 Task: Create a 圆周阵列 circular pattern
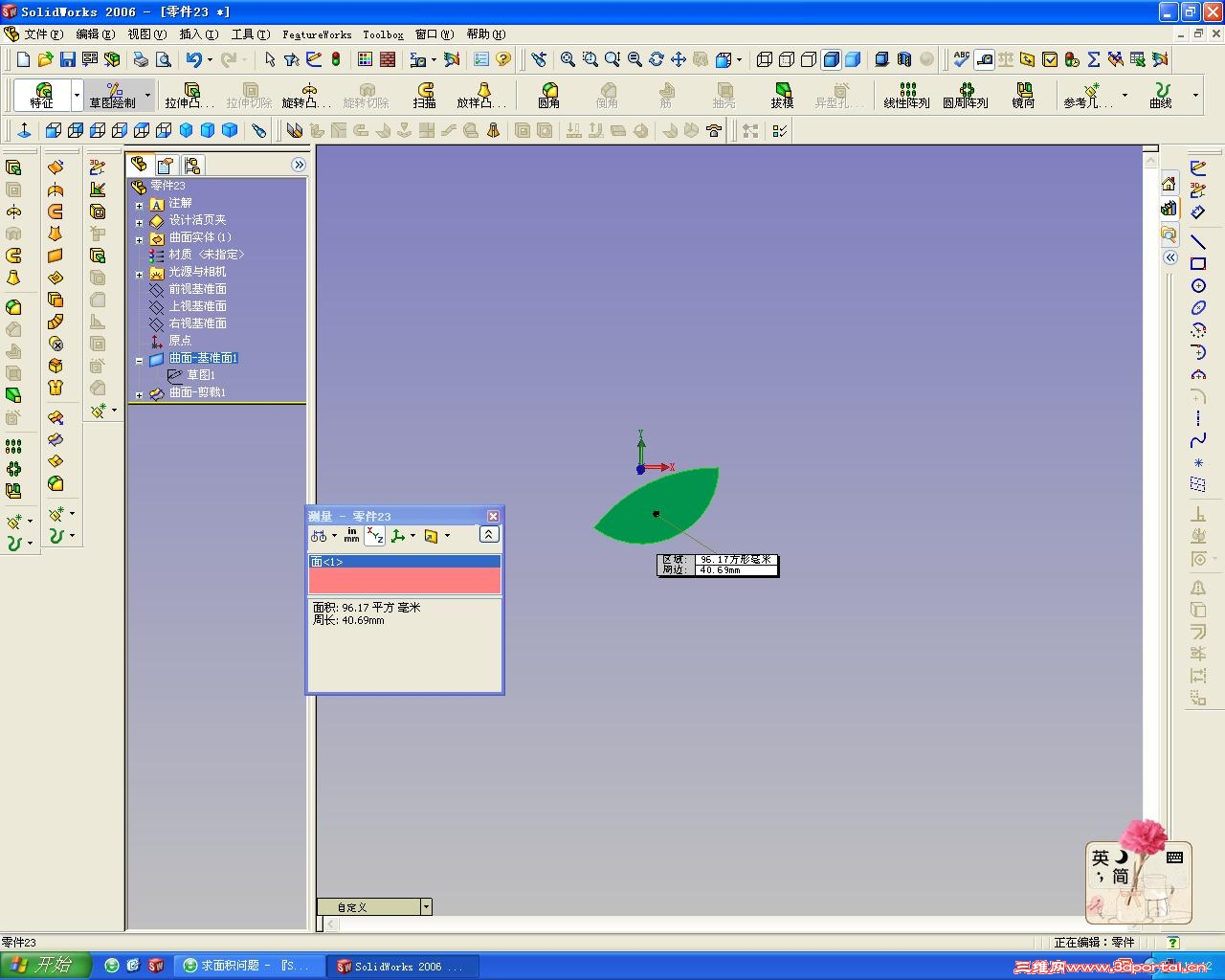point(966,95)
